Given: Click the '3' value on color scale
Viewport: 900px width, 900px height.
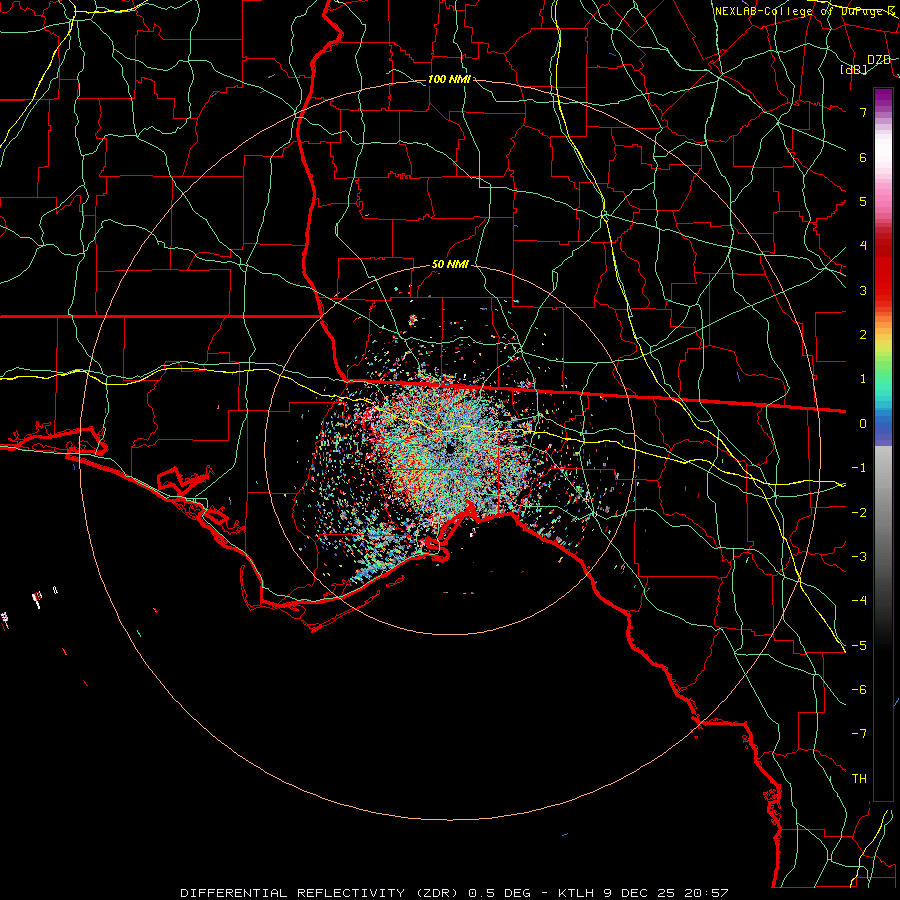Looking at the screenshot, I should 863,290.
